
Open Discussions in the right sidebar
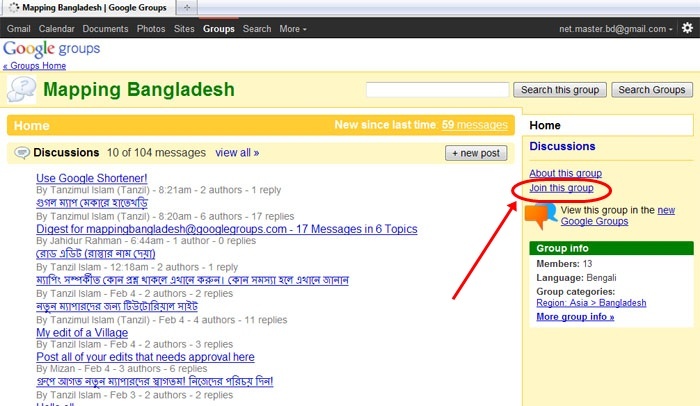(562, 146)
